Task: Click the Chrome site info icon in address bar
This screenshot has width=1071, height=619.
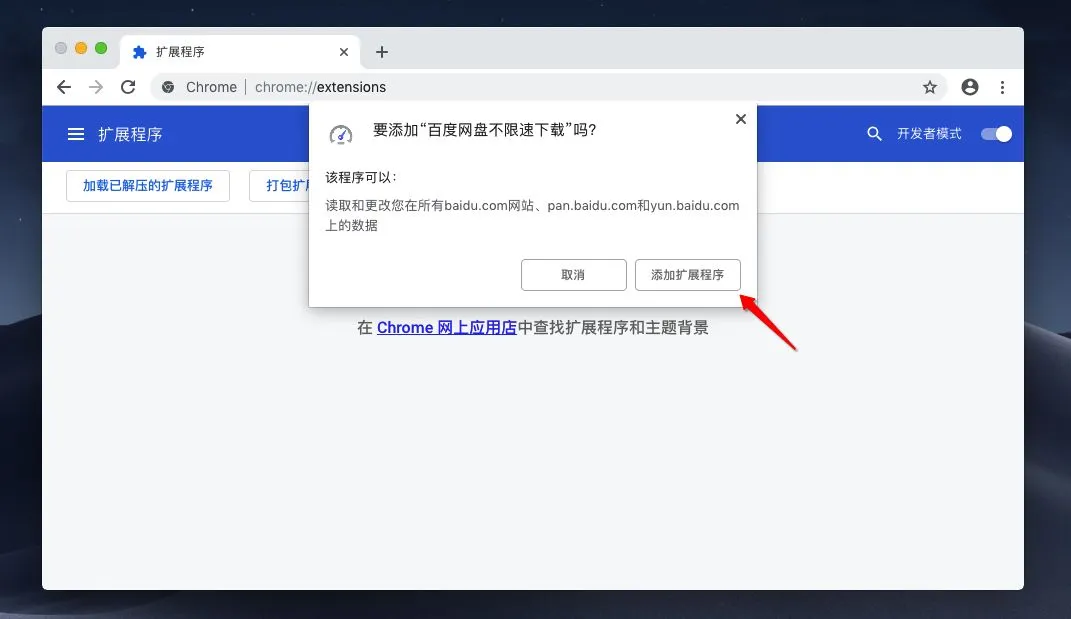Action: [x=168, y=87]
